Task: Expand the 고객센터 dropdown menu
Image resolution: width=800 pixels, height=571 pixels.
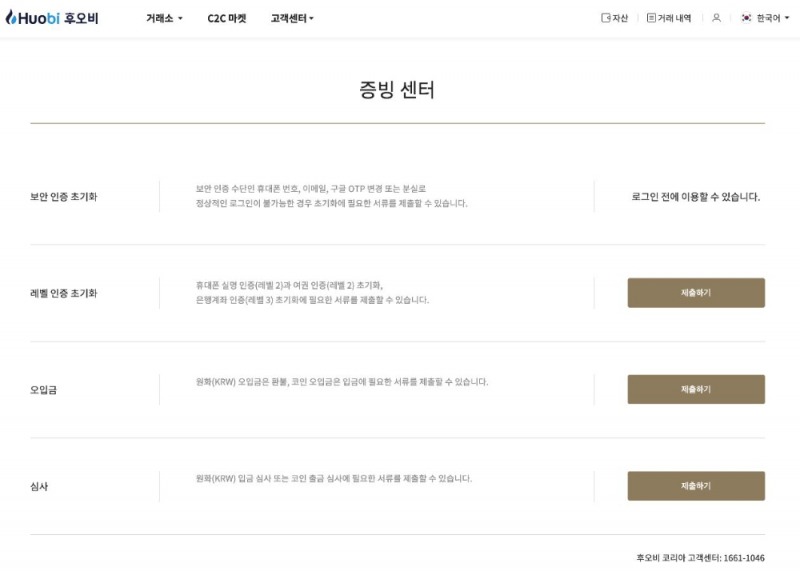Action: click(x=292, y=18)
